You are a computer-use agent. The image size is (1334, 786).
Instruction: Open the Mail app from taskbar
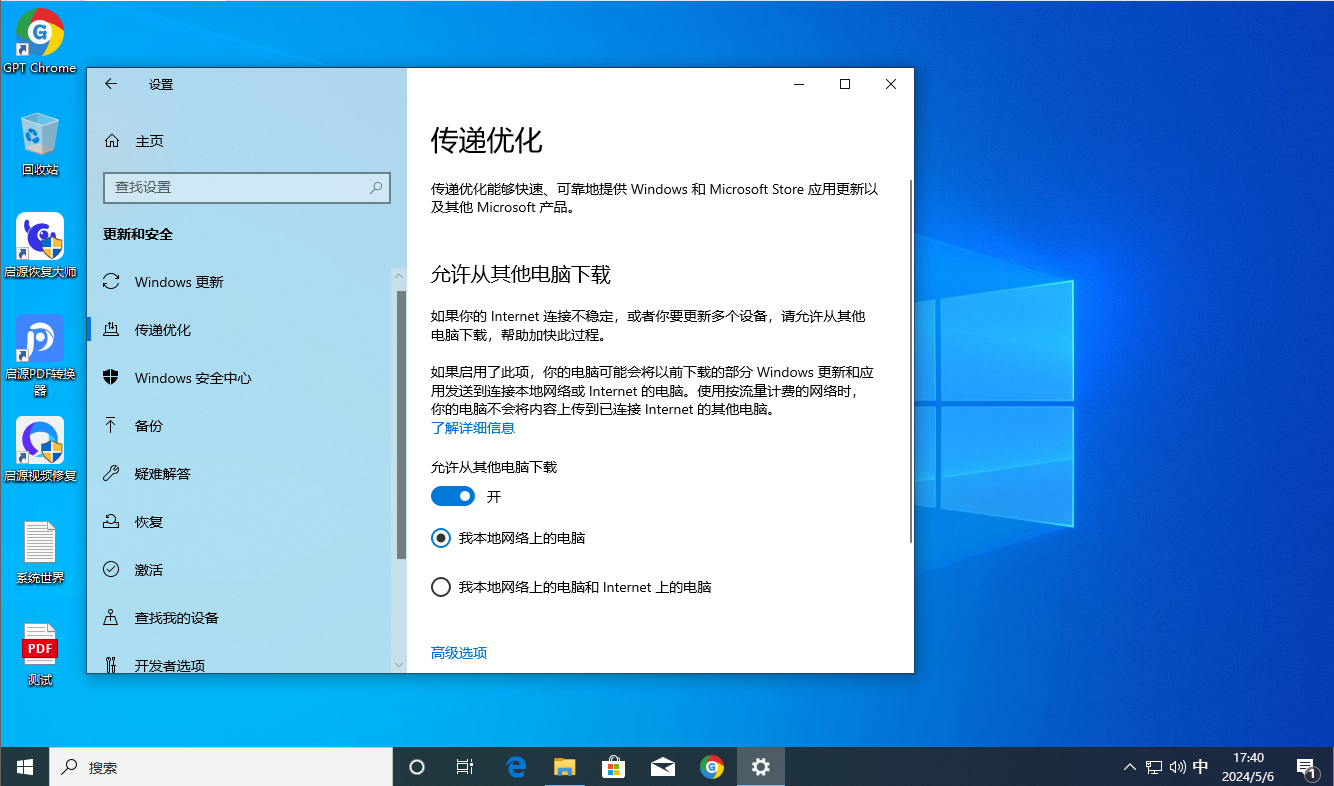[663, 767]
